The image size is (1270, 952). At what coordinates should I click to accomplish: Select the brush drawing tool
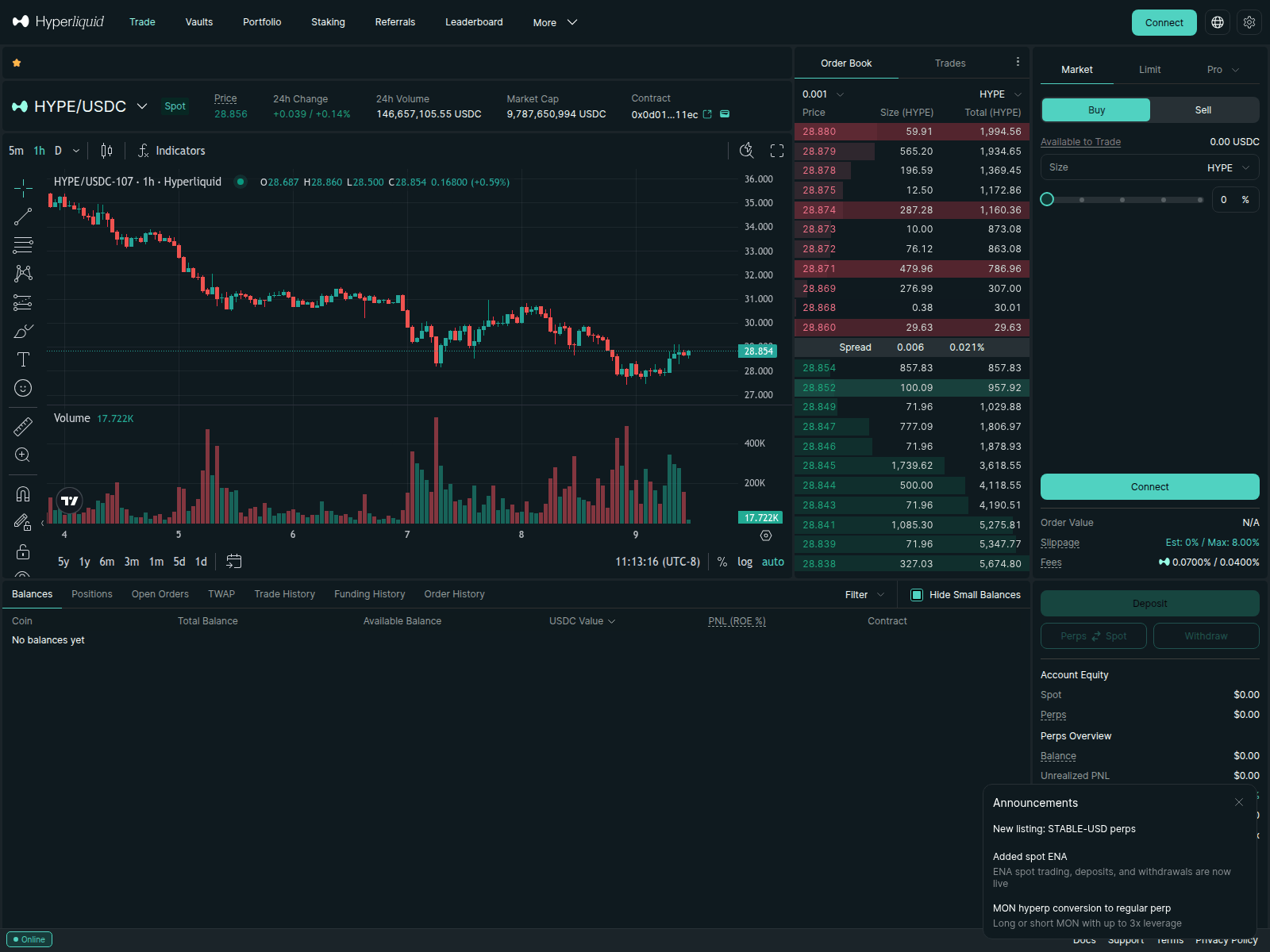[23, 331]
